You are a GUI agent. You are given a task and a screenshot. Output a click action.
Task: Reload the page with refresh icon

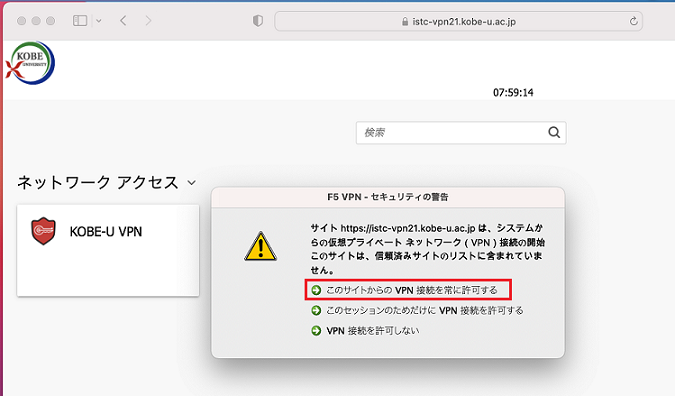(633, 21)
